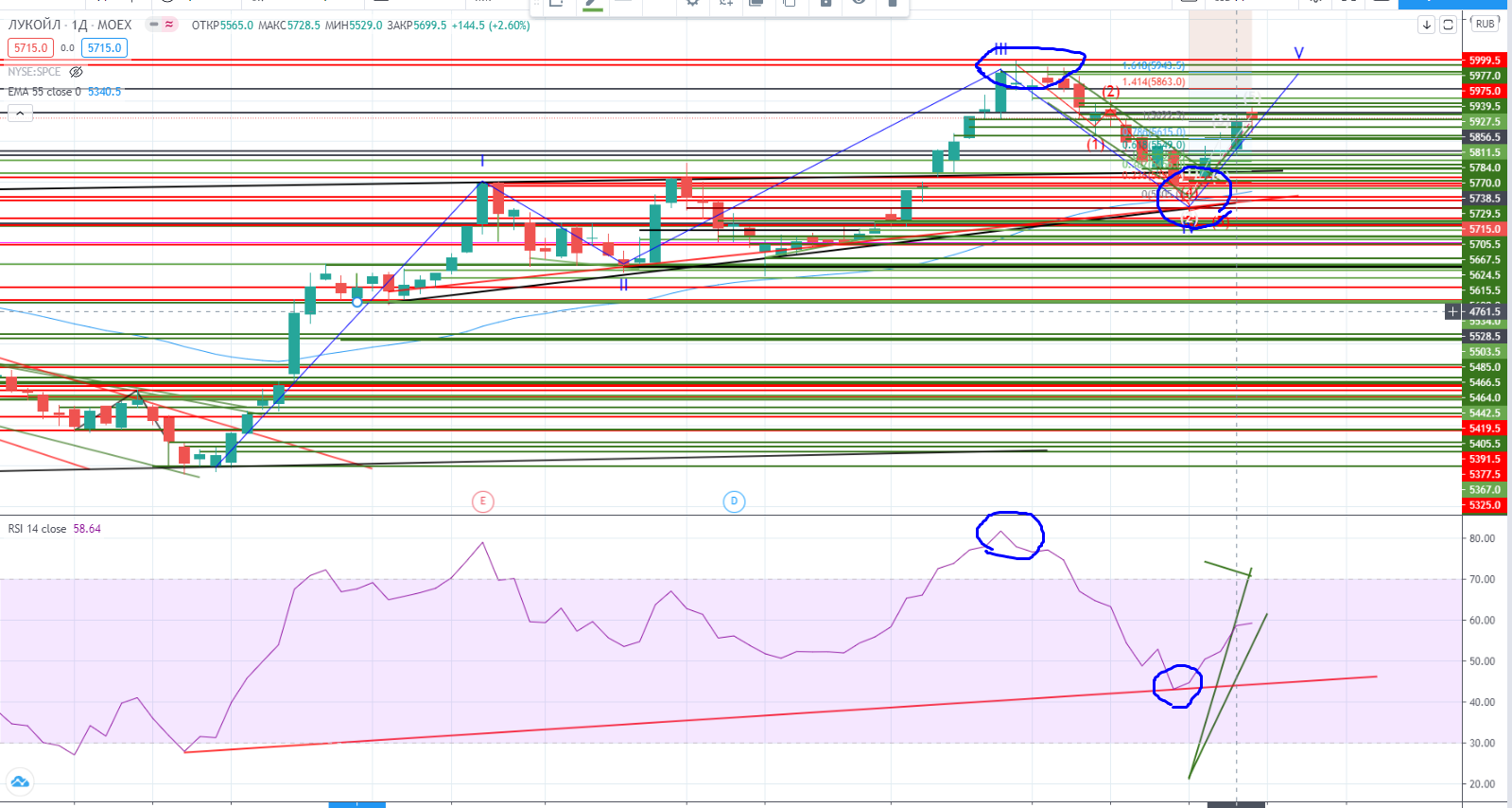Click the down-arrow button beside RUB
The width and height of the screenshot is (1512, 808).
click(1427, 25)
